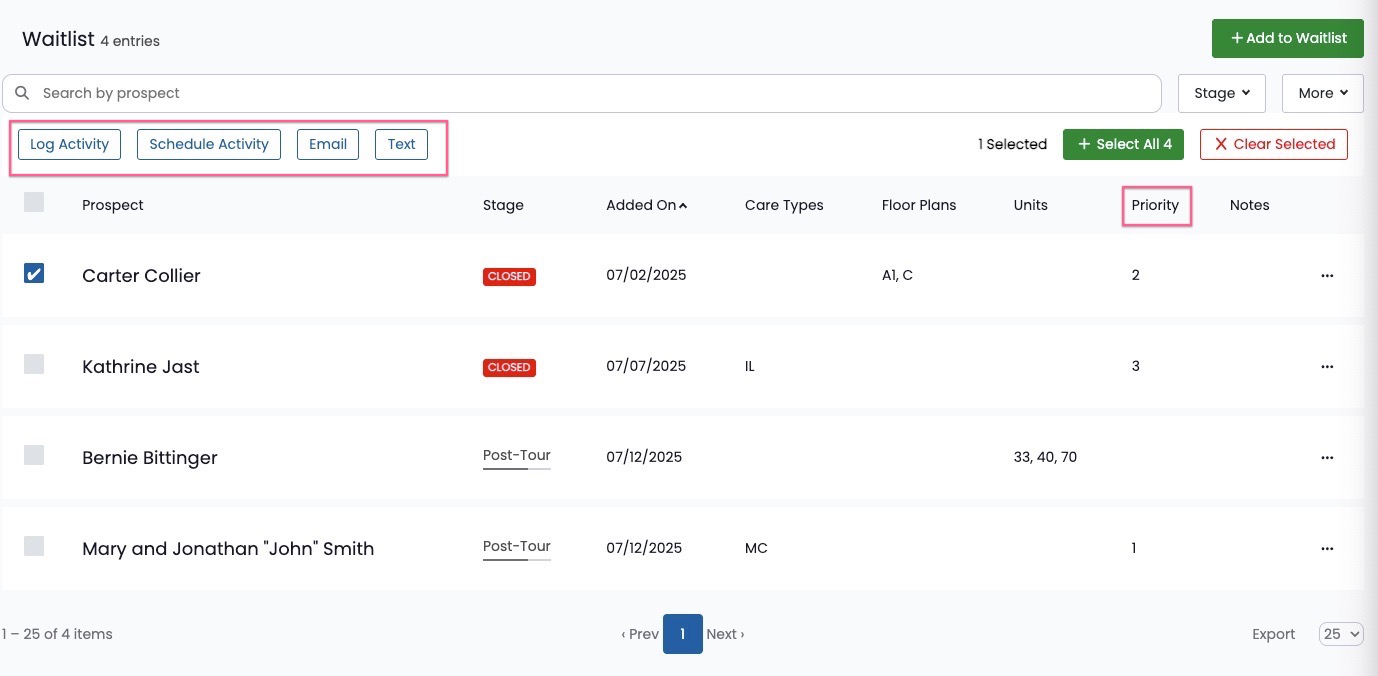Click the Clear Selected button
The image size is (1378, 676).
[x=1274, y=144]
